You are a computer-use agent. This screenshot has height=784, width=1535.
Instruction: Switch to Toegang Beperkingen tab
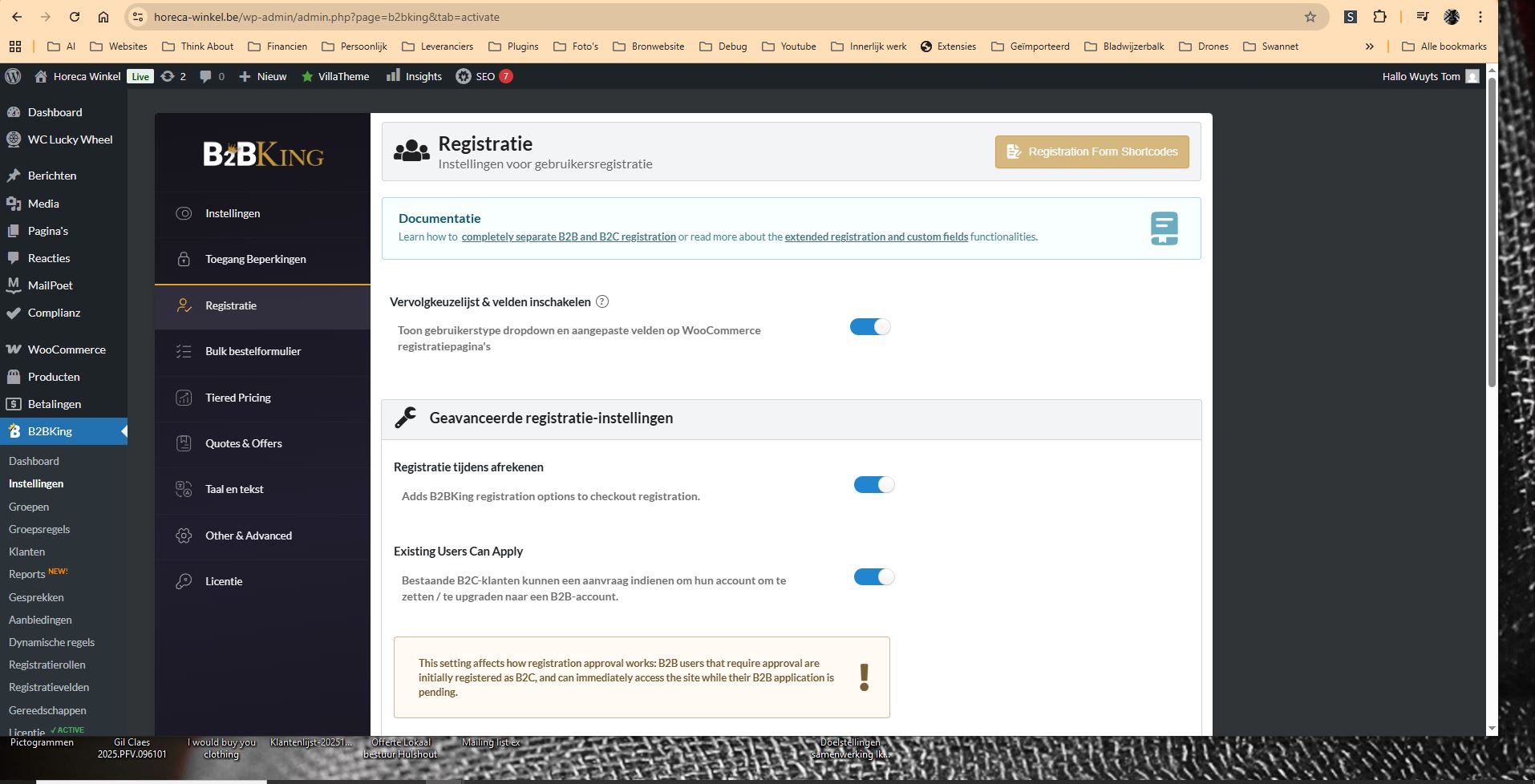point(255,260)
